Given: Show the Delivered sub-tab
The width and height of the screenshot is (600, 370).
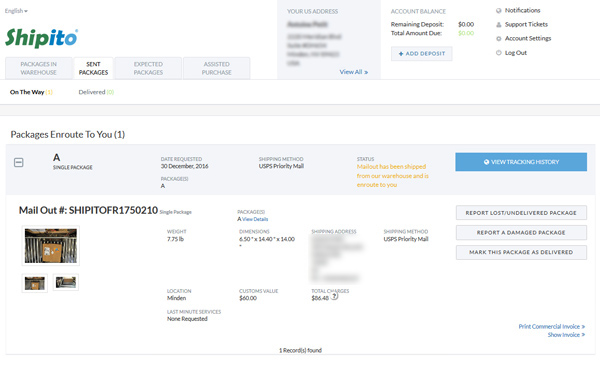Looking at the screenshot, I should 96,92.
